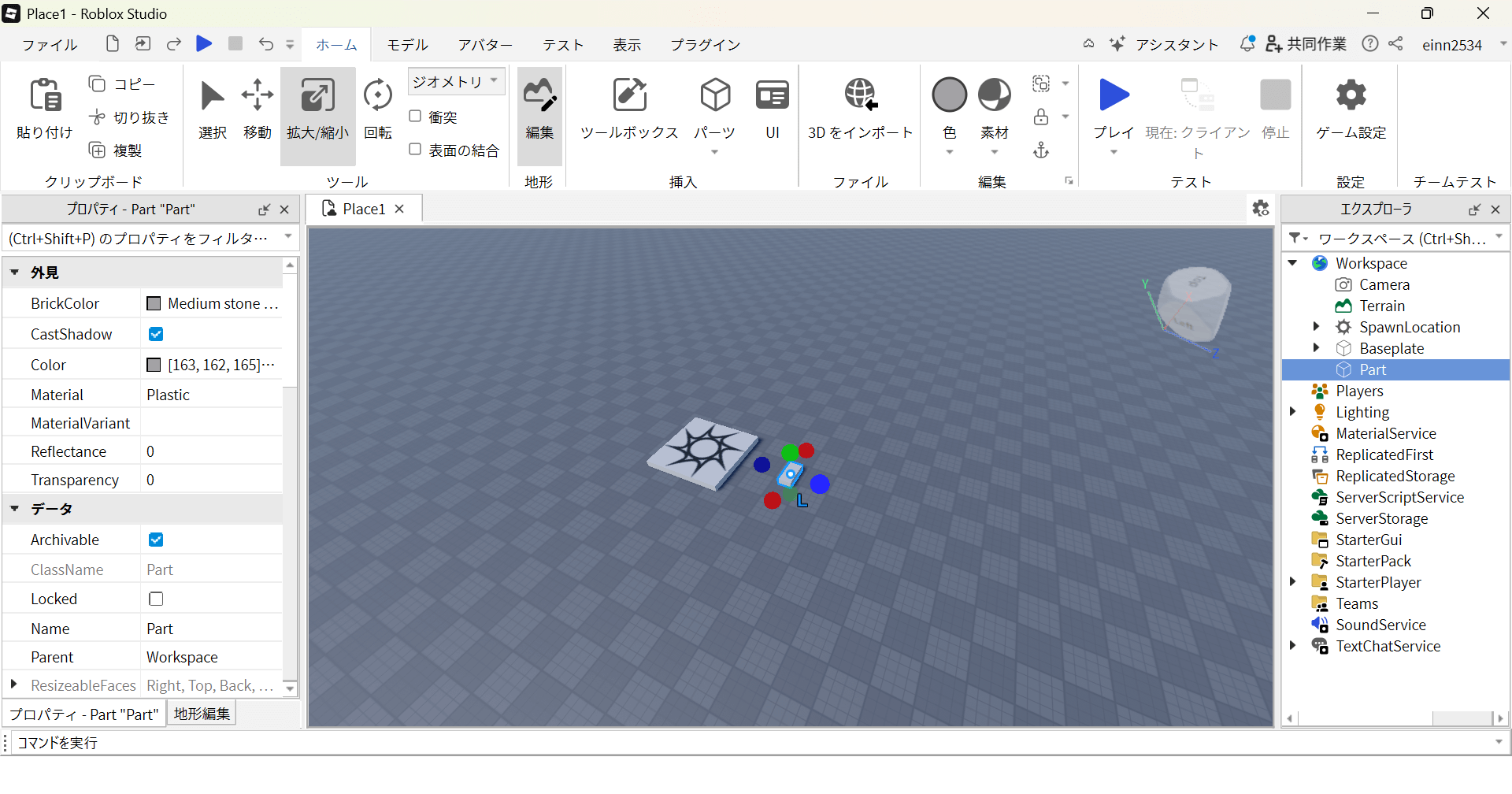Switch to the 表示 tab
The image size is (1512, 794).
[627, 45]
